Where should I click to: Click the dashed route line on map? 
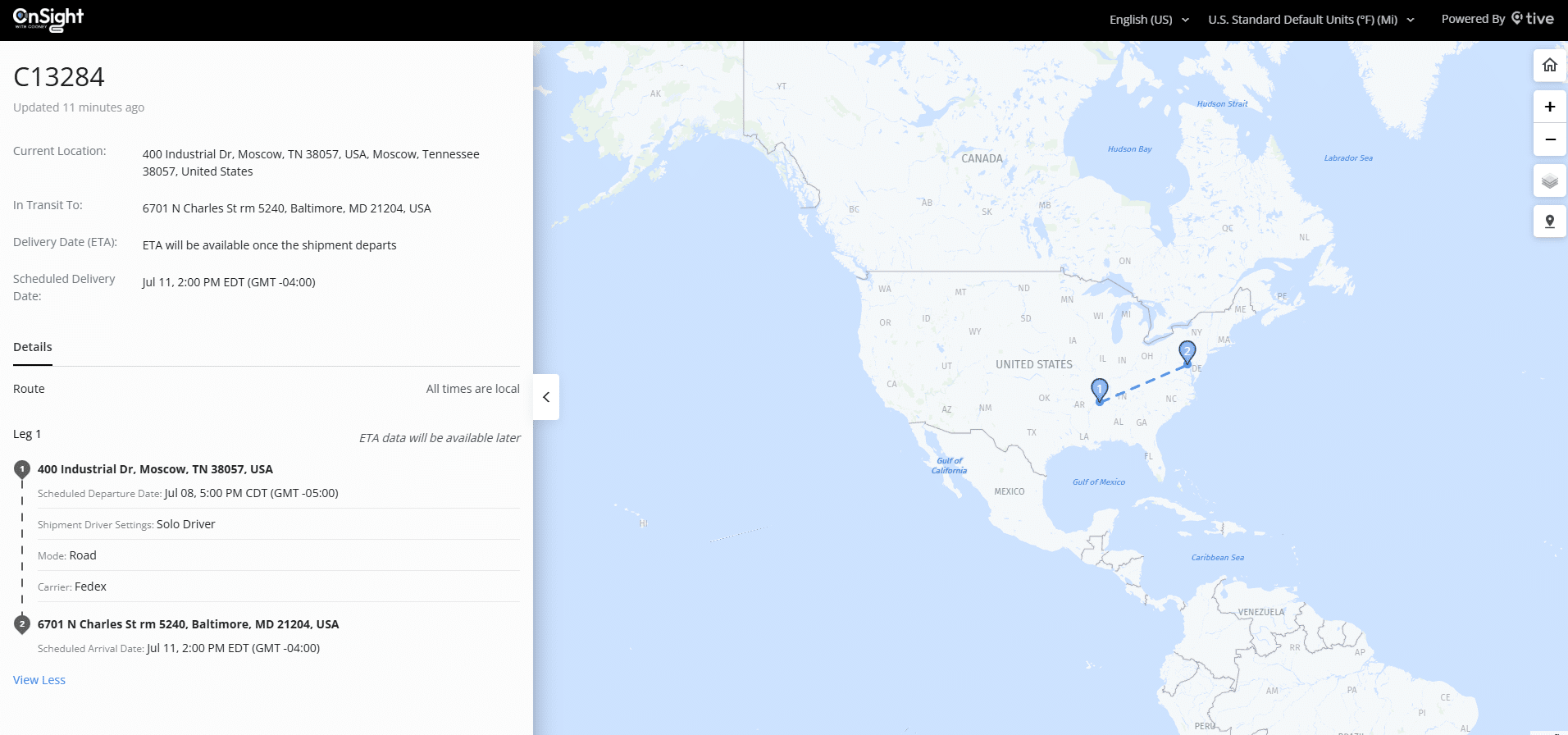(x=1145, y=383)
